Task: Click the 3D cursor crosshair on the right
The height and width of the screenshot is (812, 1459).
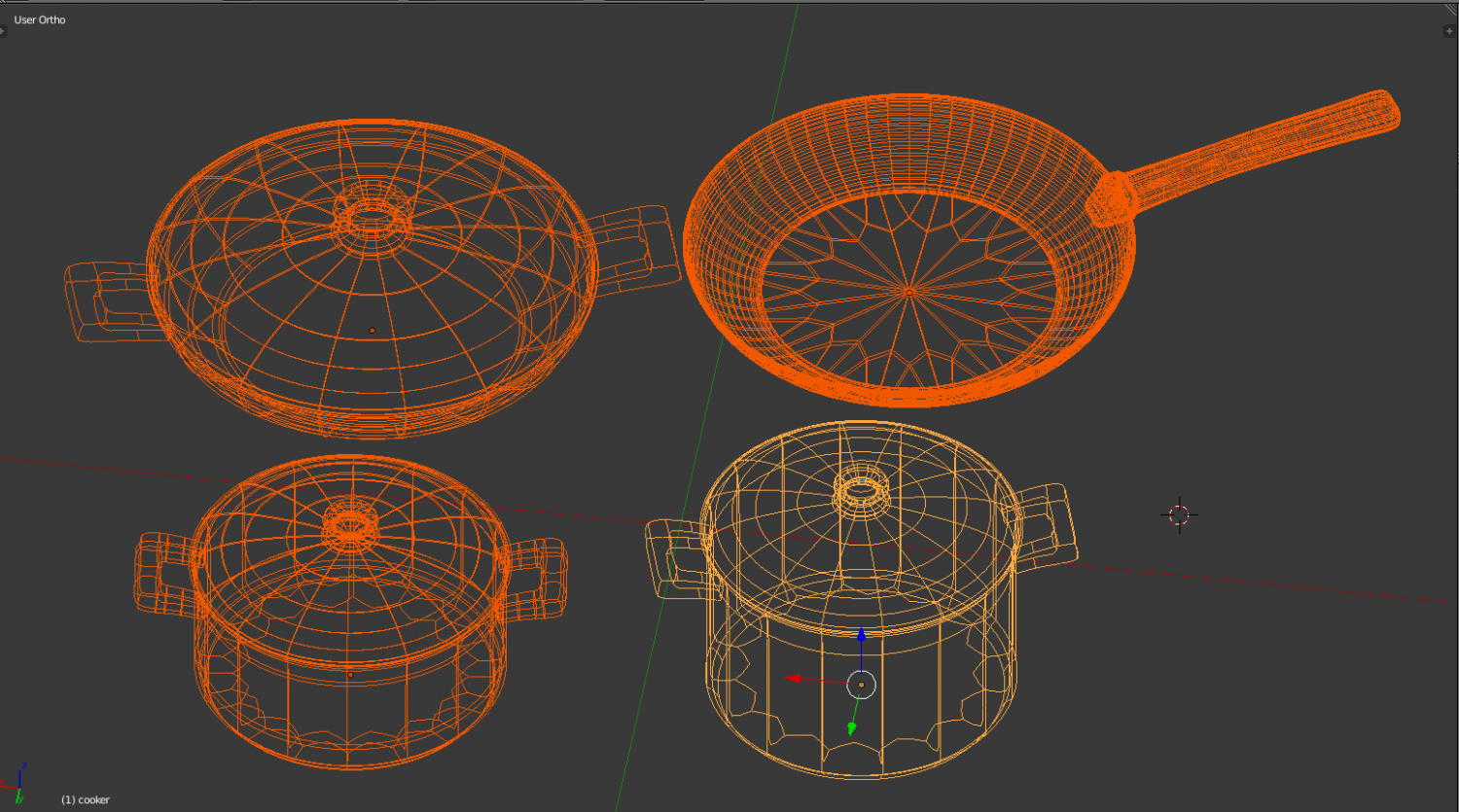Action: tap(1179, 513)
